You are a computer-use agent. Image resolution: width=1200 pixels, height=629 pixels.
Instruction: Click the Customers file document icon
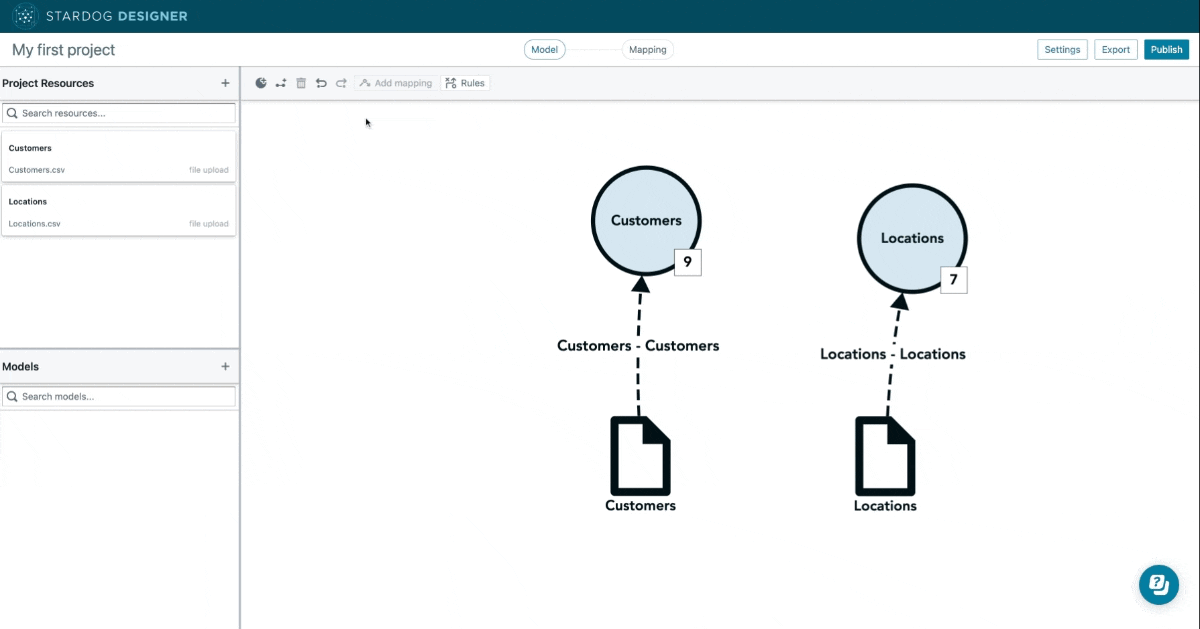point(640,456)
